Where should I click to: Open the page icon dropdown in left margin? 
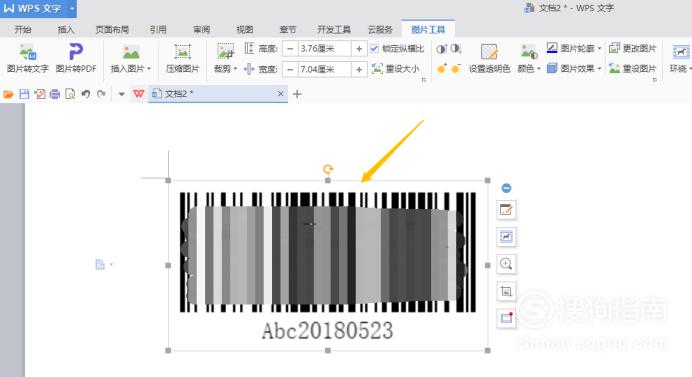111,264
